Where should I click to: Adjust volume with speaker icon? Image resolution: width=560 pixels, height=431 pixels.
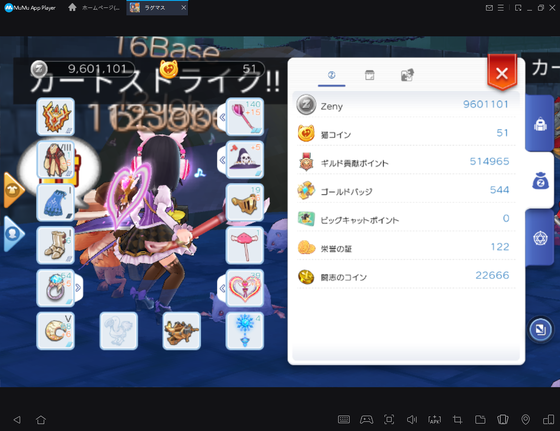point(412,420)
